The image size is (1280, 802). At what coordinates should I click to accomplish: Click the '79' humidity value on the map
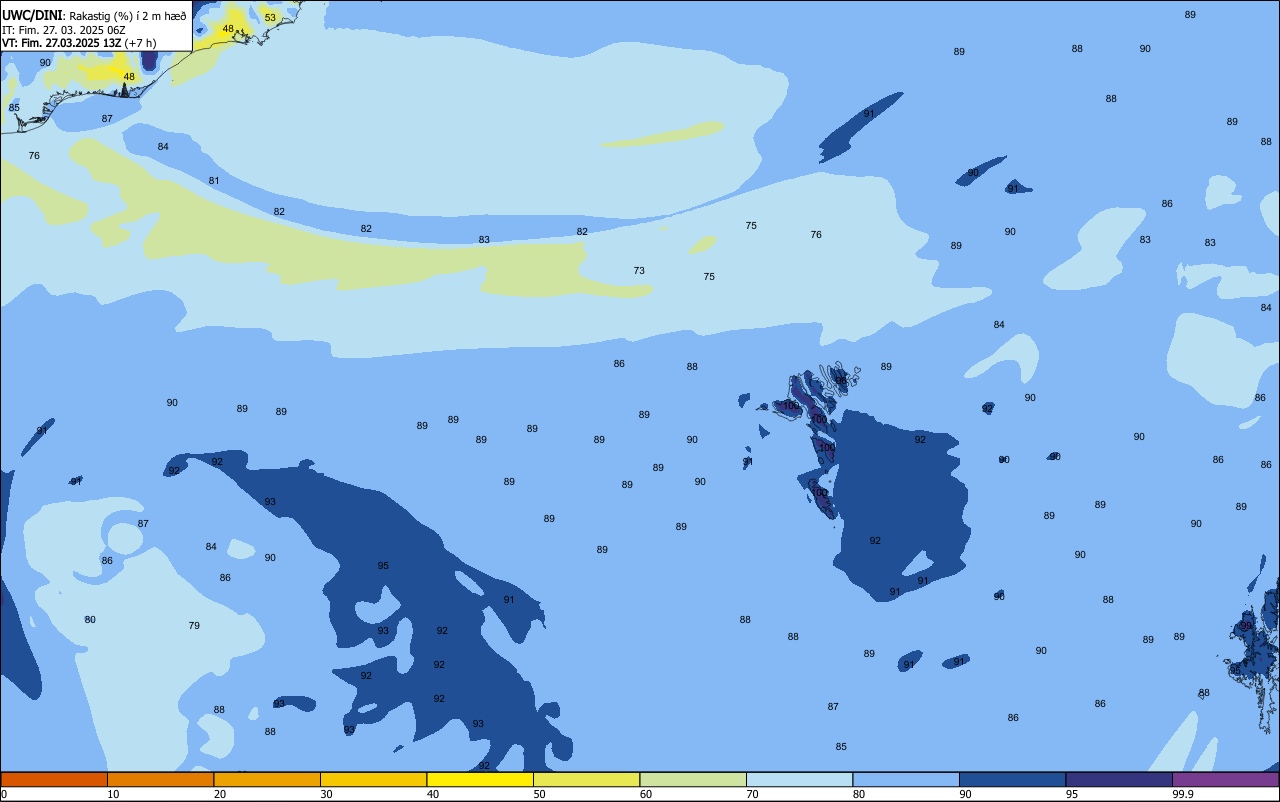point(194,626)
